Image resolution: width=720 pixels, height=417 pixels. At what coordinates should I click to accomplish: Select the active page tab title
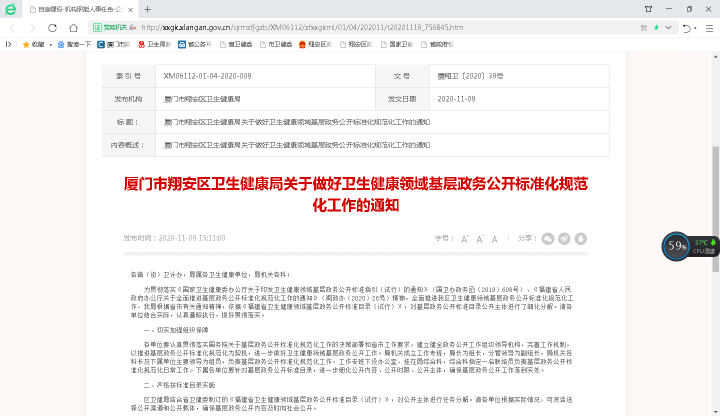click(80, 10)
